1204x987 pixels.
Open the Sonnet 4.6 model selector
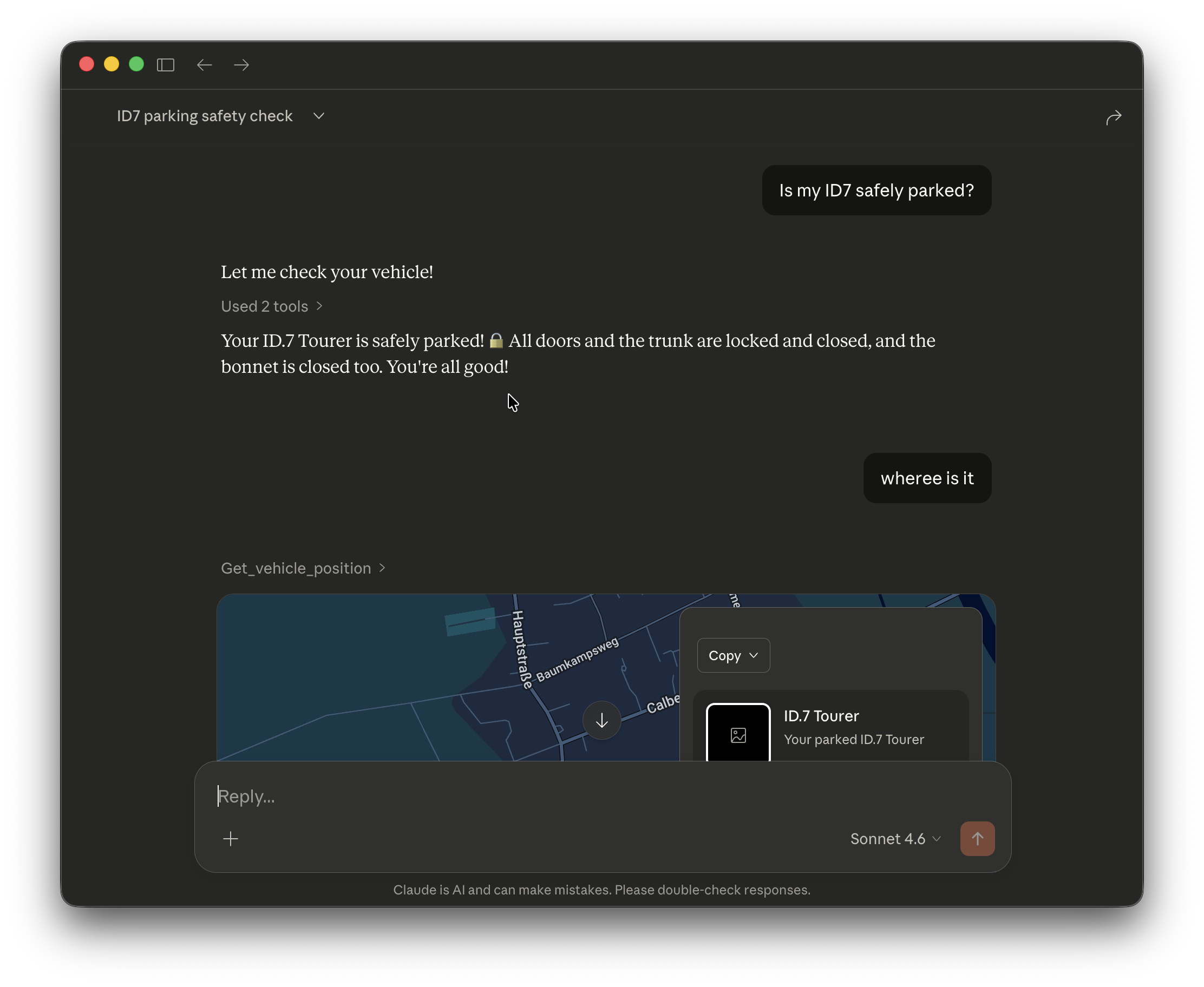[x=895, y=839]
